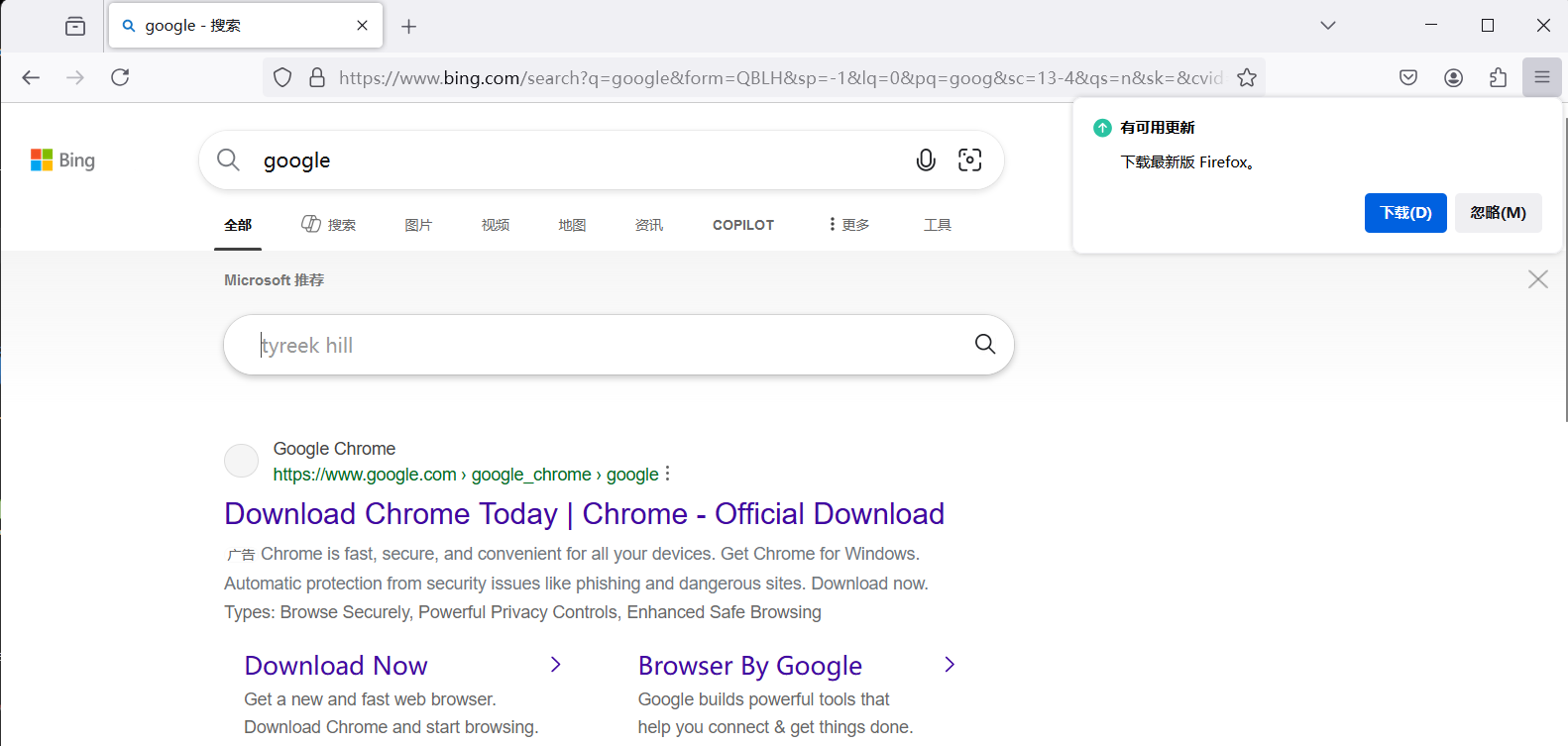The image size is (1568, 746).
Task: Expand the list all tabs dropdown
Action: [1328, 26]
